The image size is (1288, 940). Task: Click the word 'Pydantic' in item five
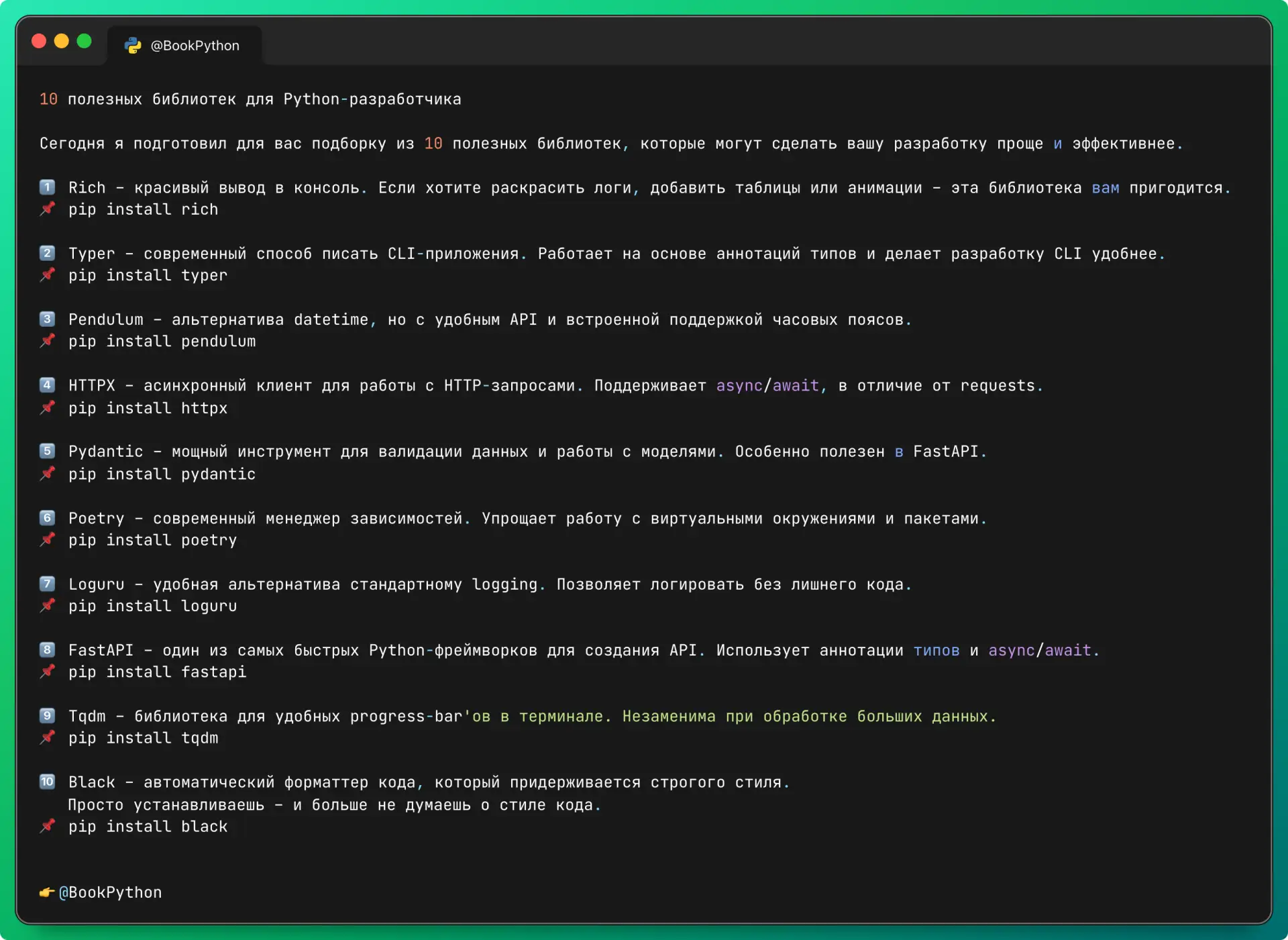[106, 452]
